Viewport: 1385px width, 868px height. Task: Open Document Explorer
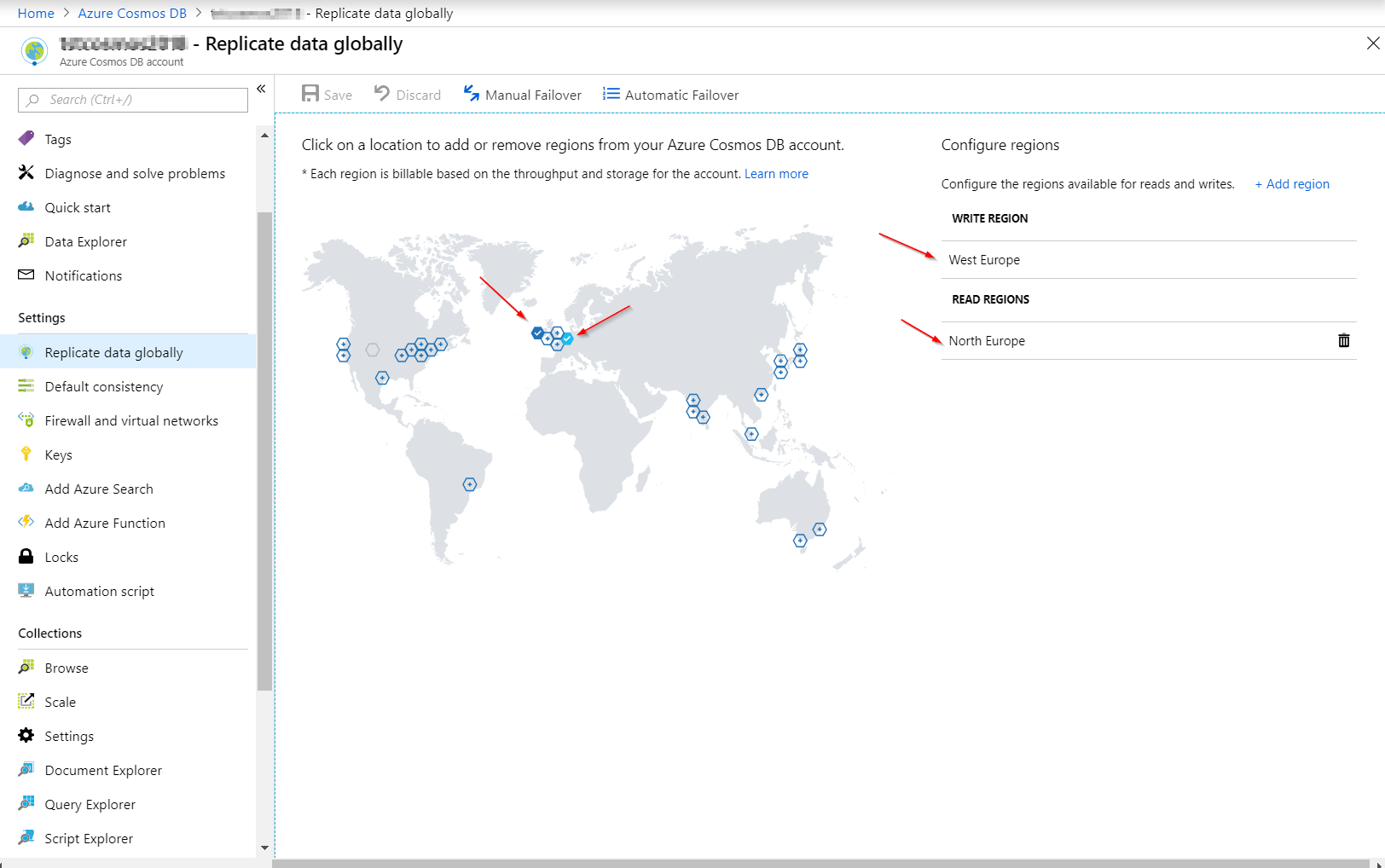coord(103,770)
